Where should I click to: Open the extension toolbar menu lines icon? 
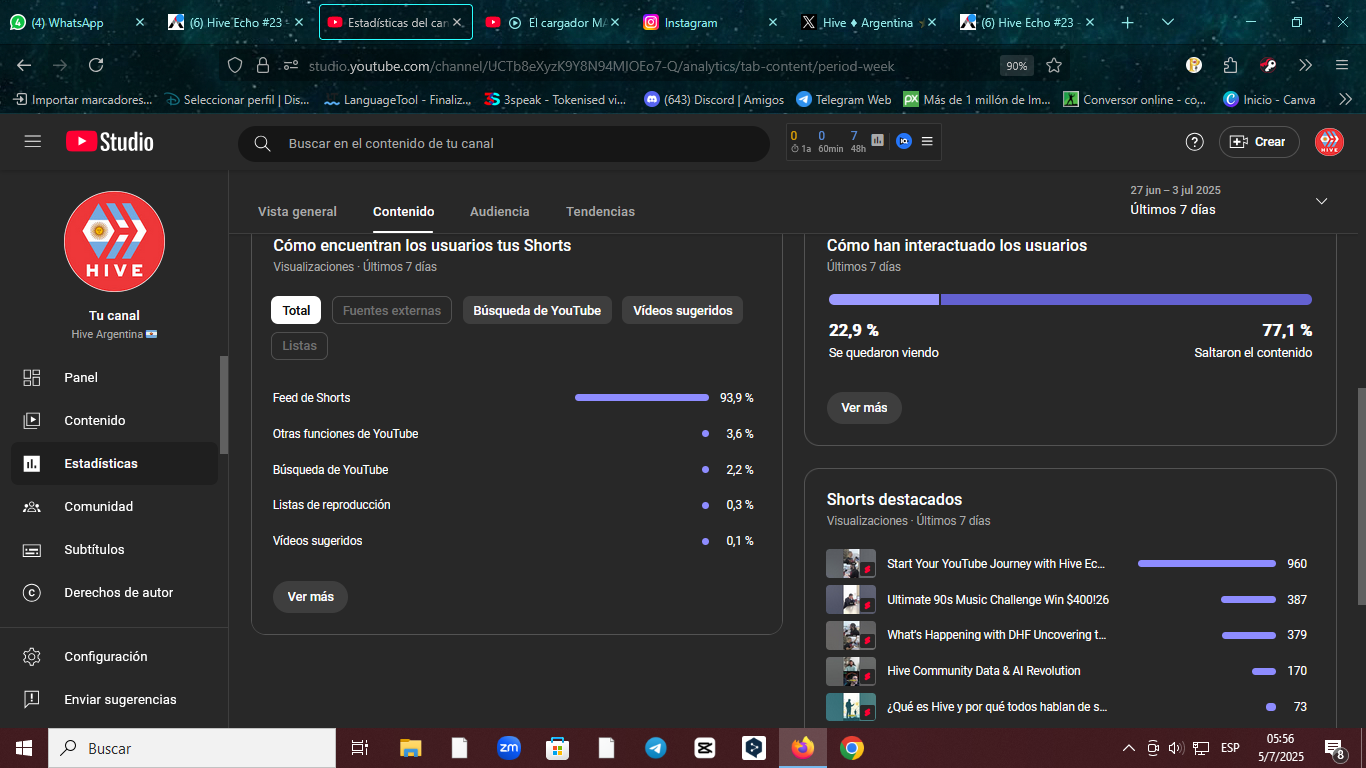[x=927, y=141]
